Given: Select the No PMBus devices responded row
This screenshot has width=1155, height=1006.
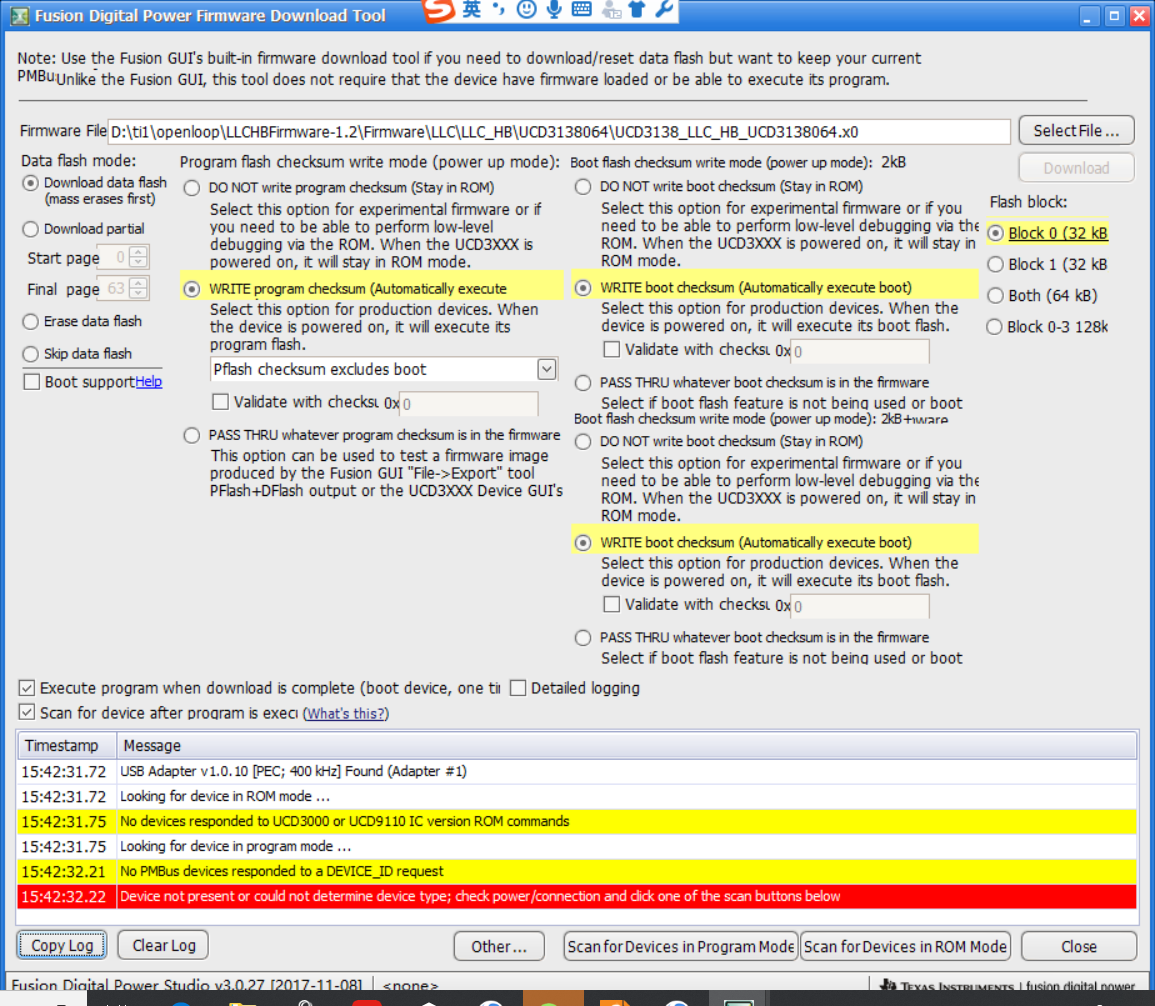Looking at the screenshot, I should pos(577,872).
